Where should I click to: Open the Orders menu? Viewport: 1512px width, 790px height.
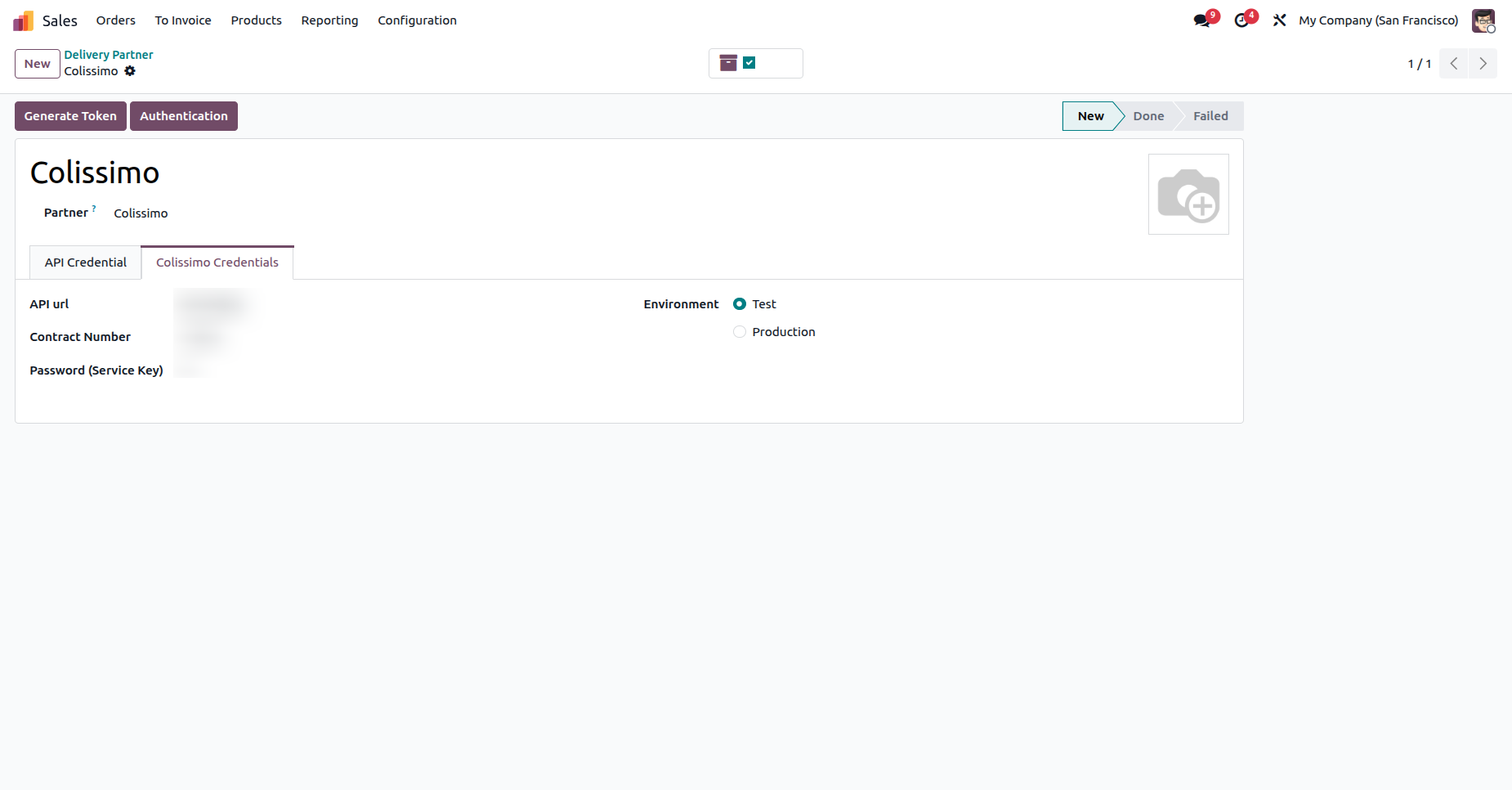116,20
